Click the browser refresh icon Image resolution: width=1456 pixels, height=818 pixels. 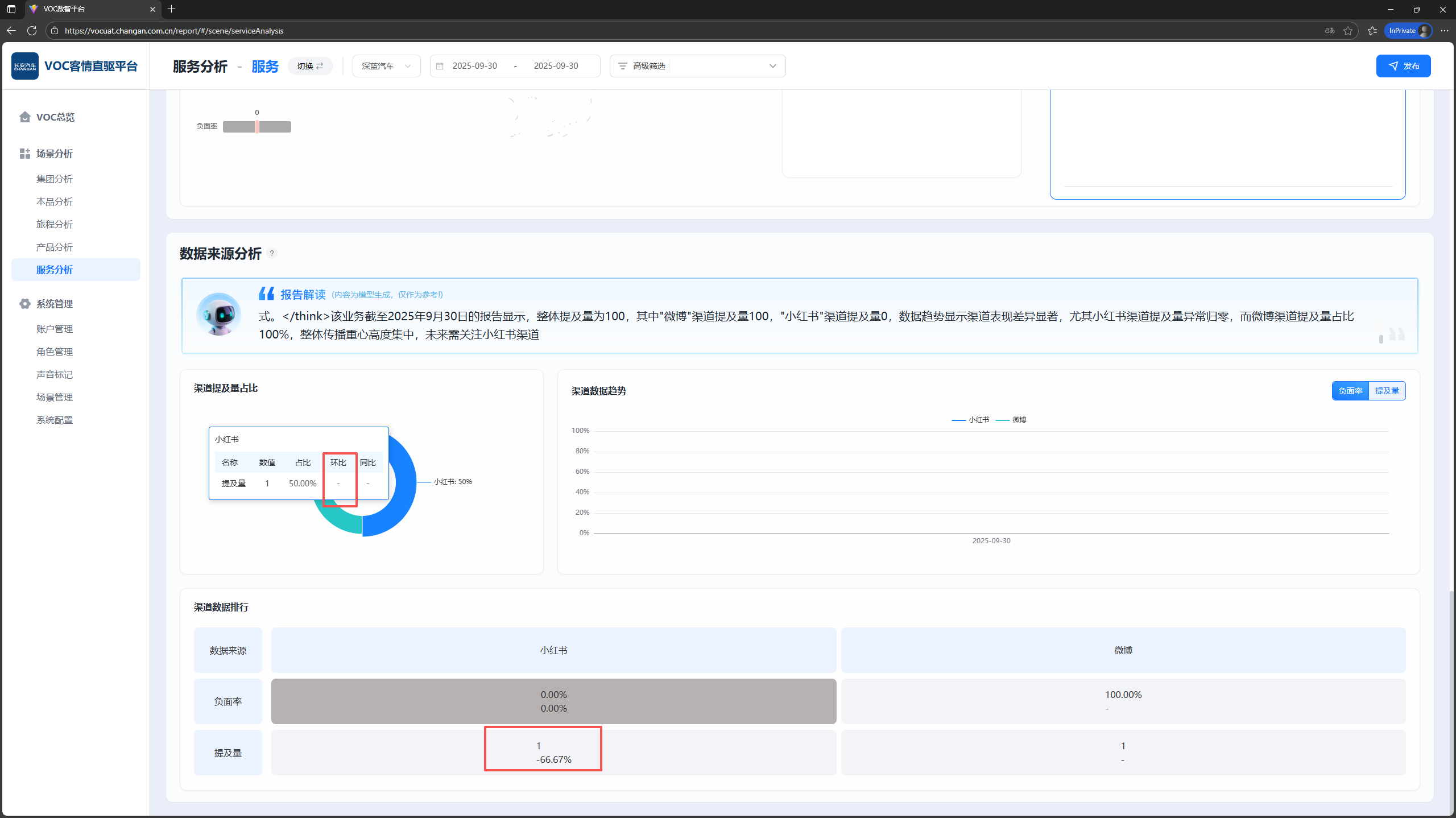(x=32, y=31)
